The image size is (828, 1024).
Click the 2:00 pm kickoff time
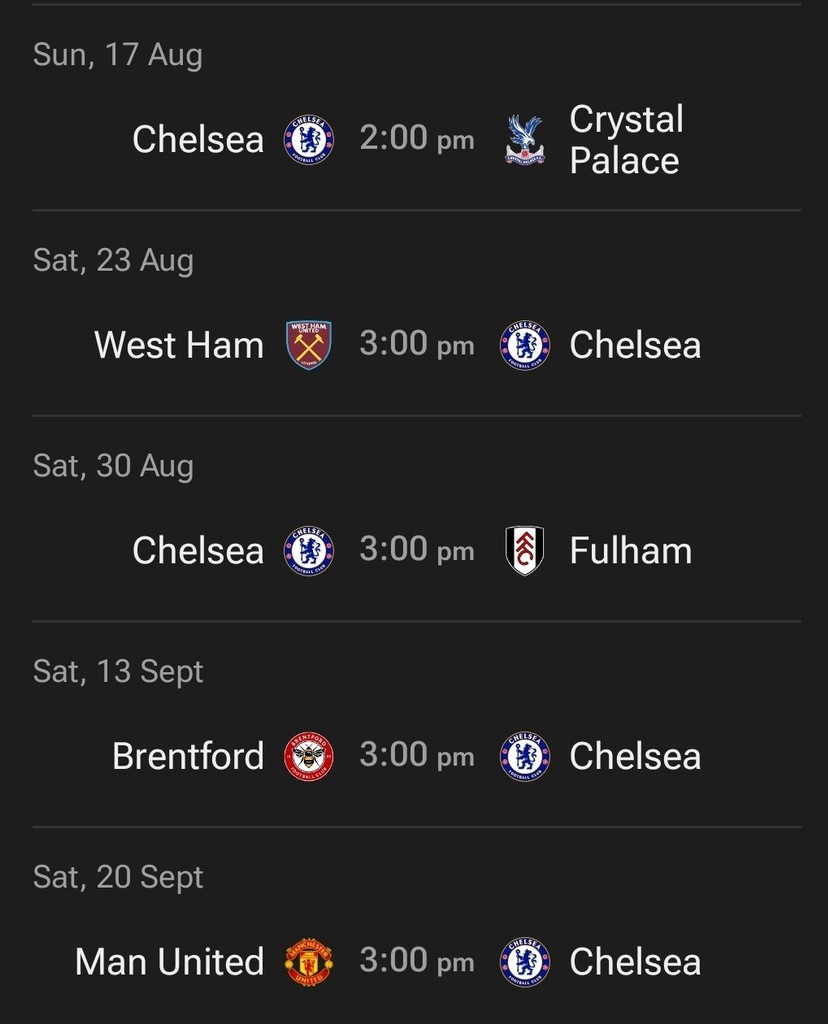(416, 139)
